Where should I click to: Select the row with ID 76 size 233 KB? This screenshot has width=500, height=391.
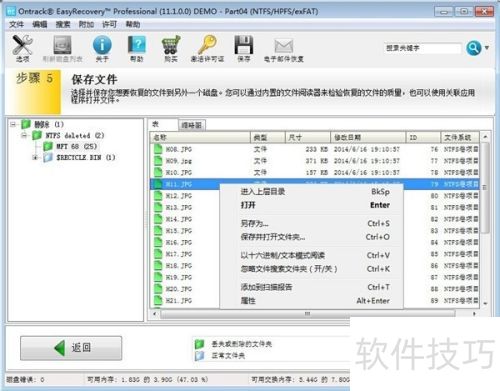[x=315, y=149]
